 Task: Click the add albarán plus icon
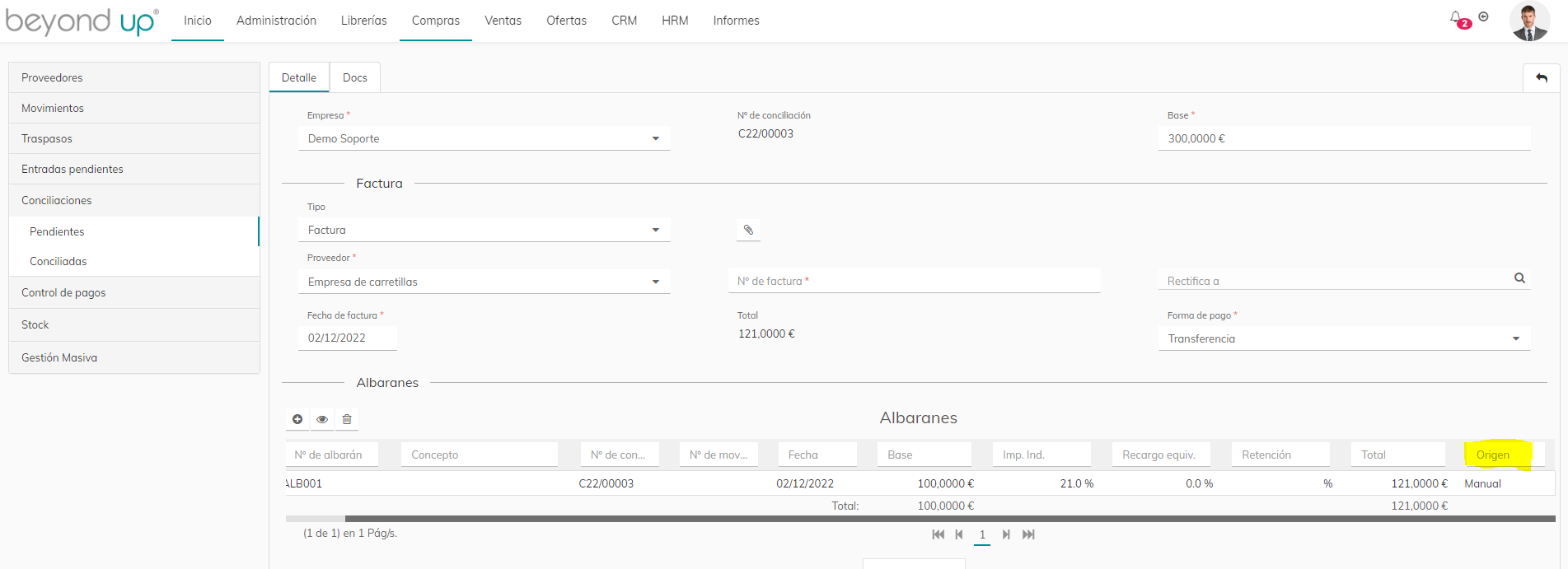click(x=297, y=419)
